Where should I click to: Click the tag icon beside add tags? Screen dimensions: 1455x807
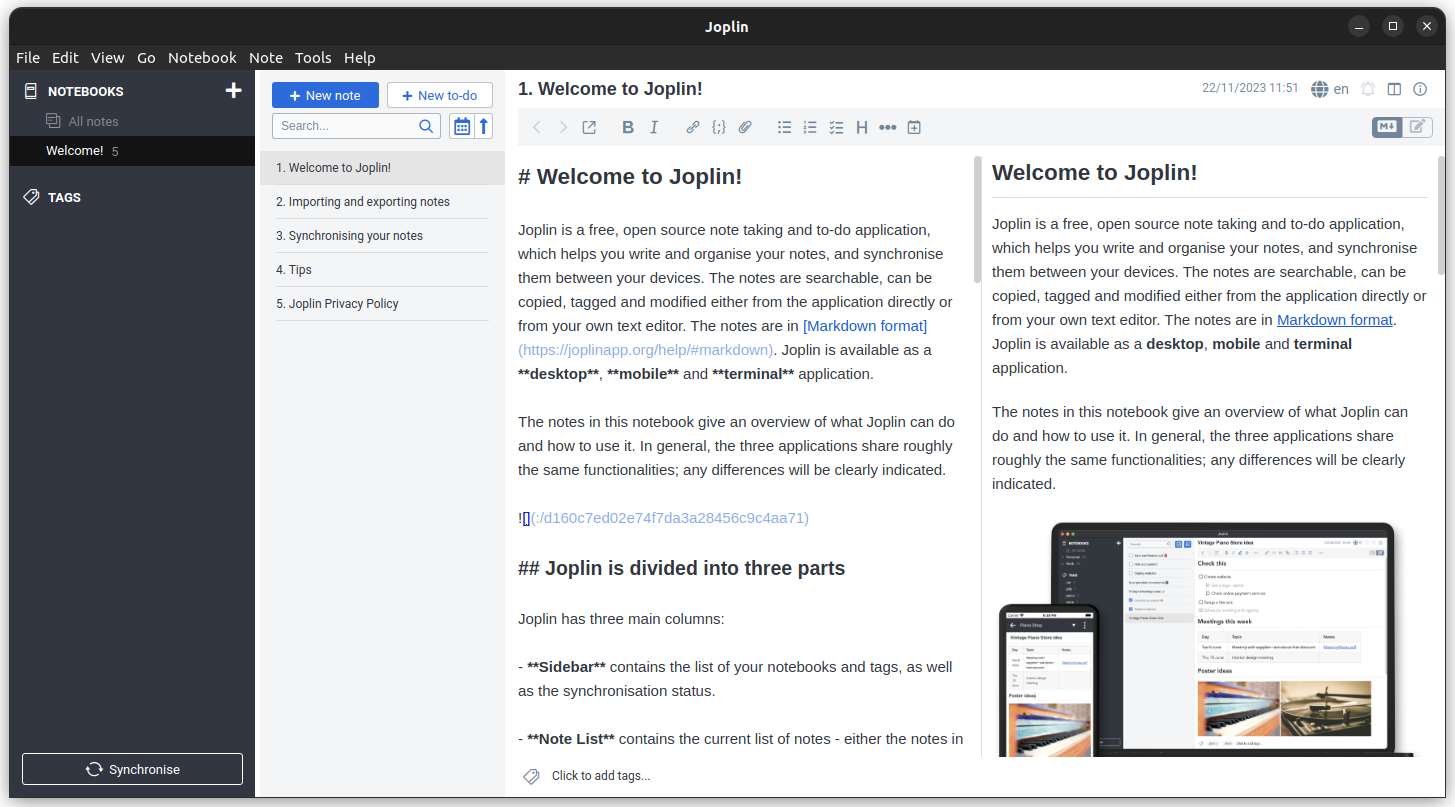pos(531,776)
